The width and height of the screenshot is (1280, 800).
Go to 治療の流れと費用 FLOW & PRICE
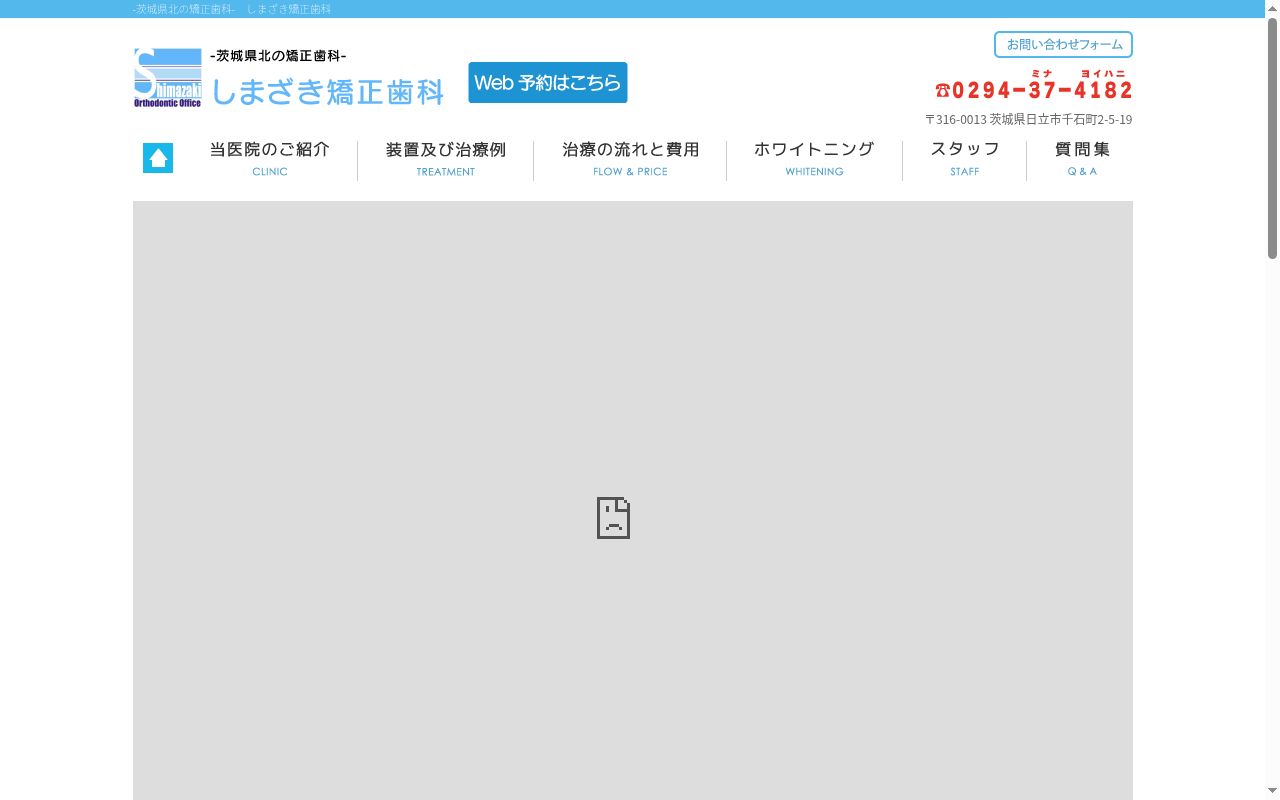coord(630,159)
